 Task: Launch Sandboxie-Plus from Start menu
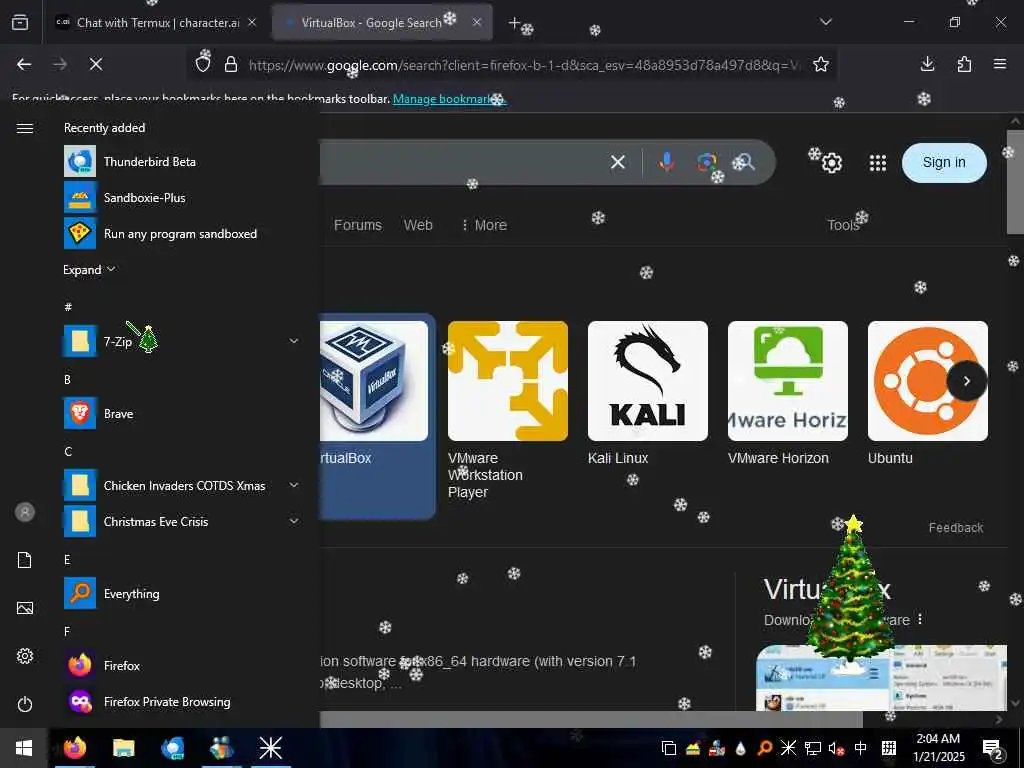183,197
